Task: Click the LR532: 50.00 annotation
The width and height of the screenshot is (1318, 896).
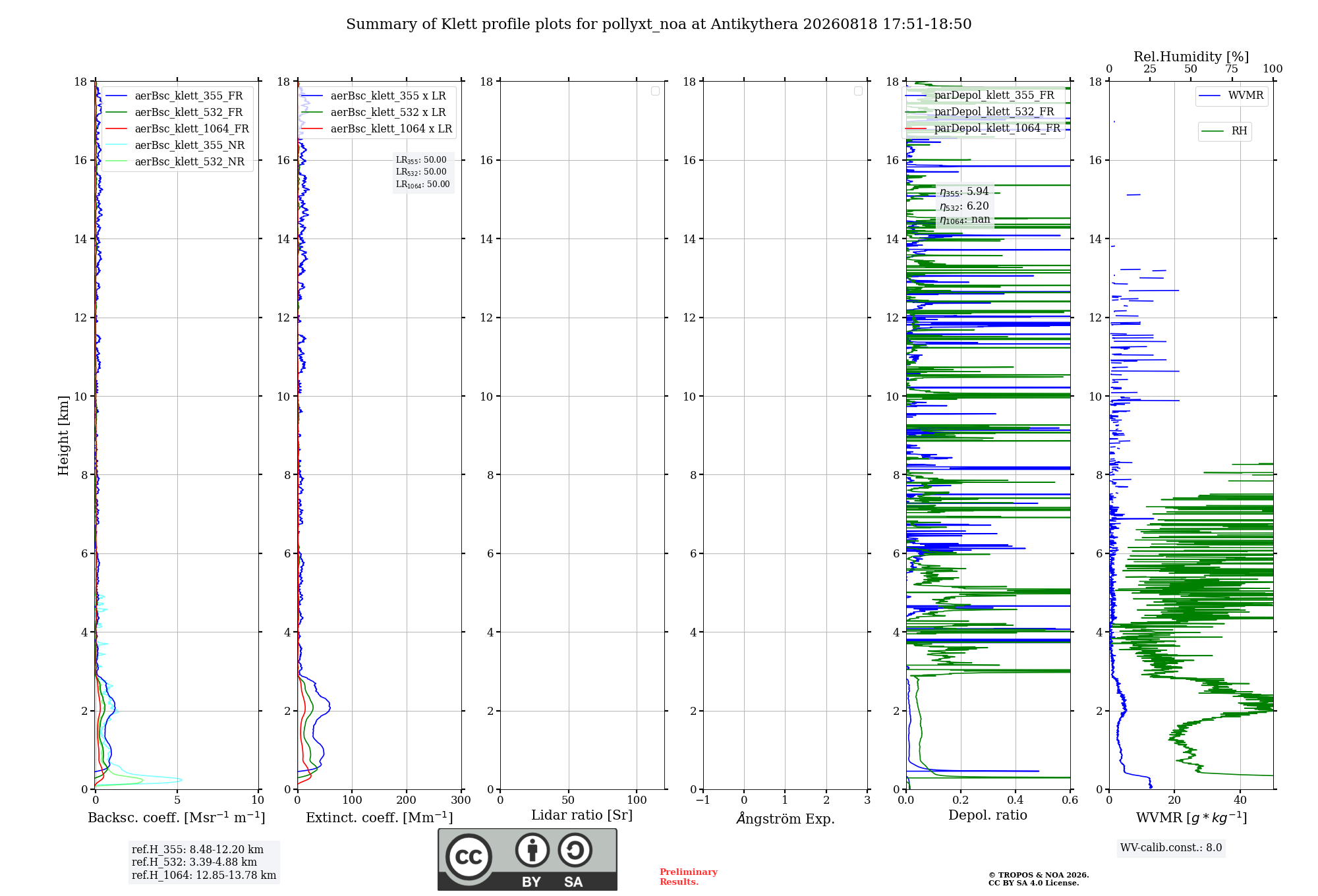Action: [x=421, y=172]
